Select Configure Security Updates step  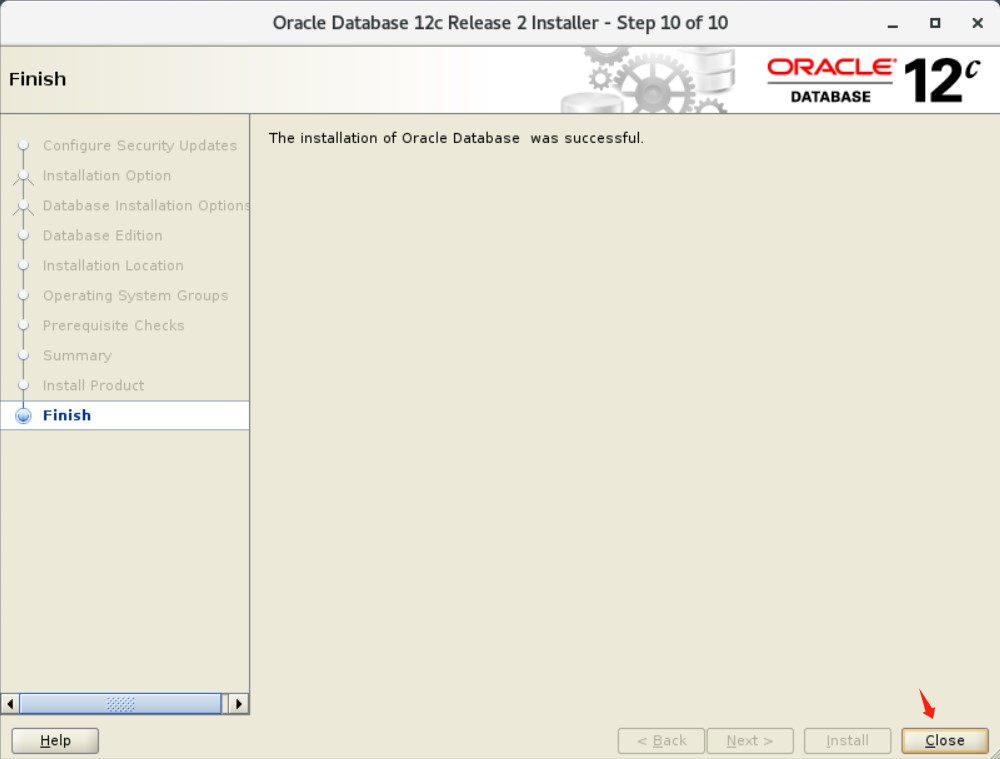(x=140, y=145)
